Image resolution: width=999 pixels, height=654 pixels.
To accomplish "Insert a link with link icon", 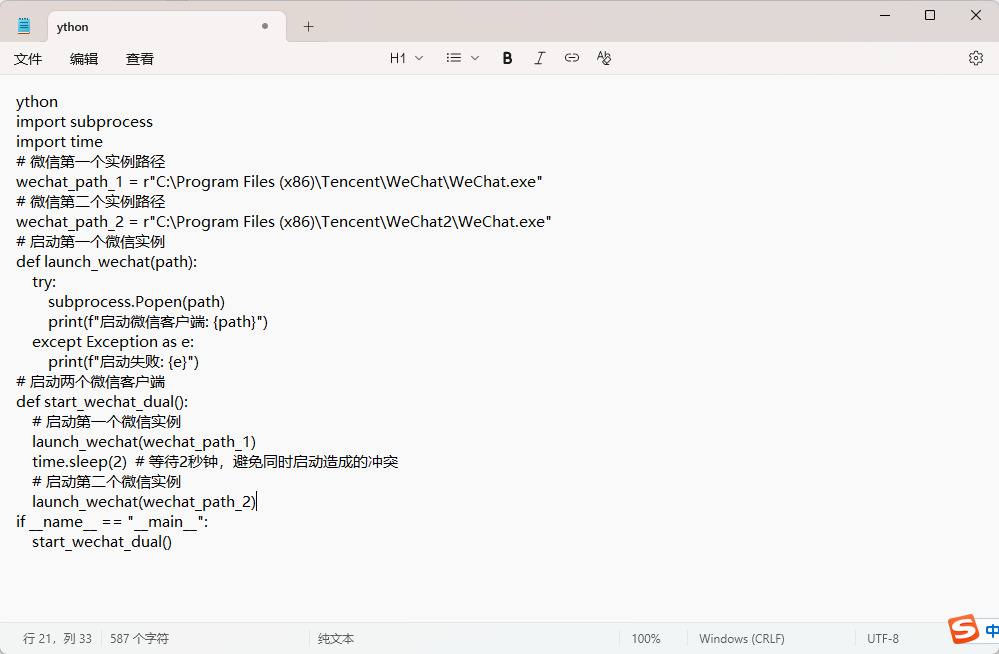I will [571, 58].
